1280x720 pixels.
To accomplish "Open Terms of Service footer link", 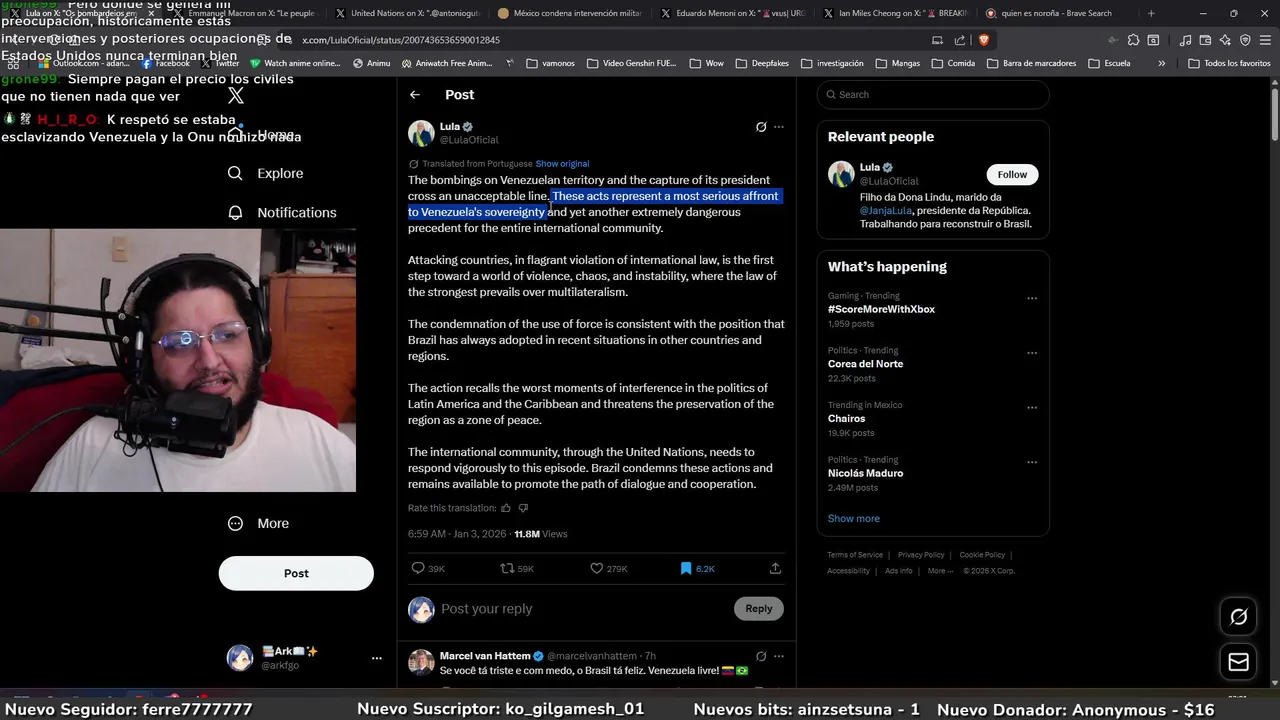I will [x=855, y=555].
